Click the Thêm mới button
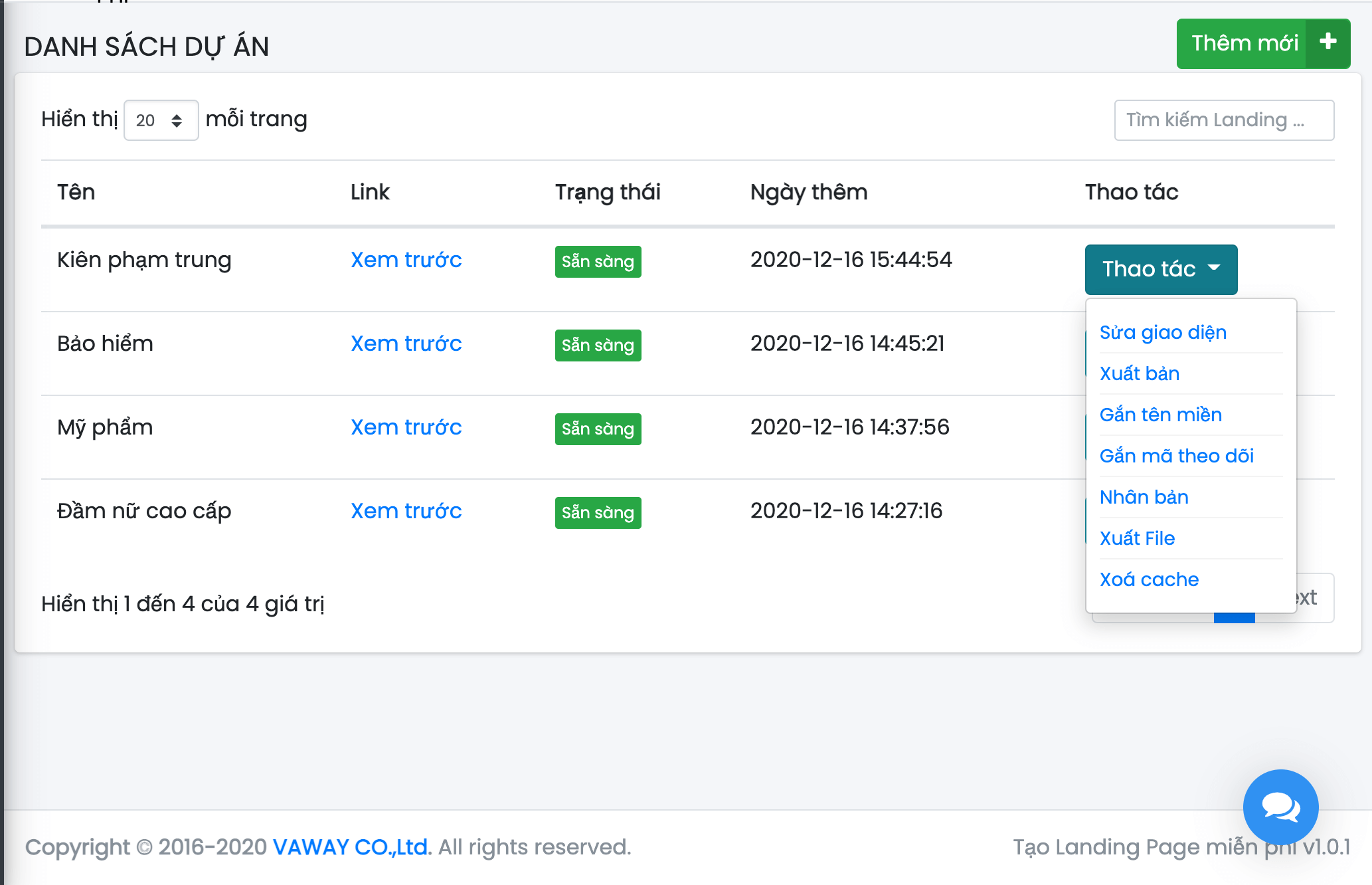Image resolution: width=1372 pixels, height=885 pixels. [x=1243, y=43]
